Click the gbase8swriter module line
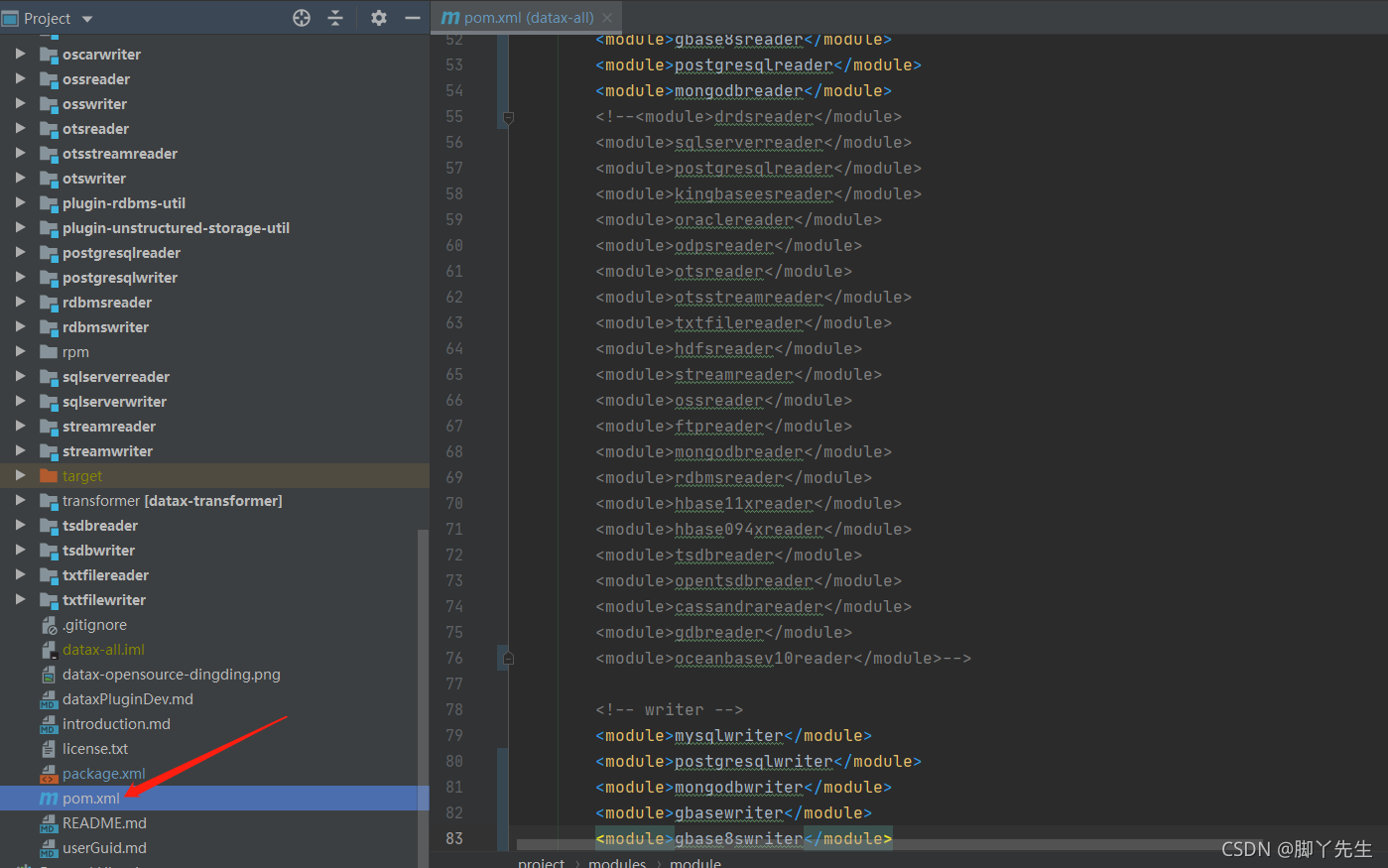The width and height of the screenshot is (1388, 868). click(x=743, y=838)
